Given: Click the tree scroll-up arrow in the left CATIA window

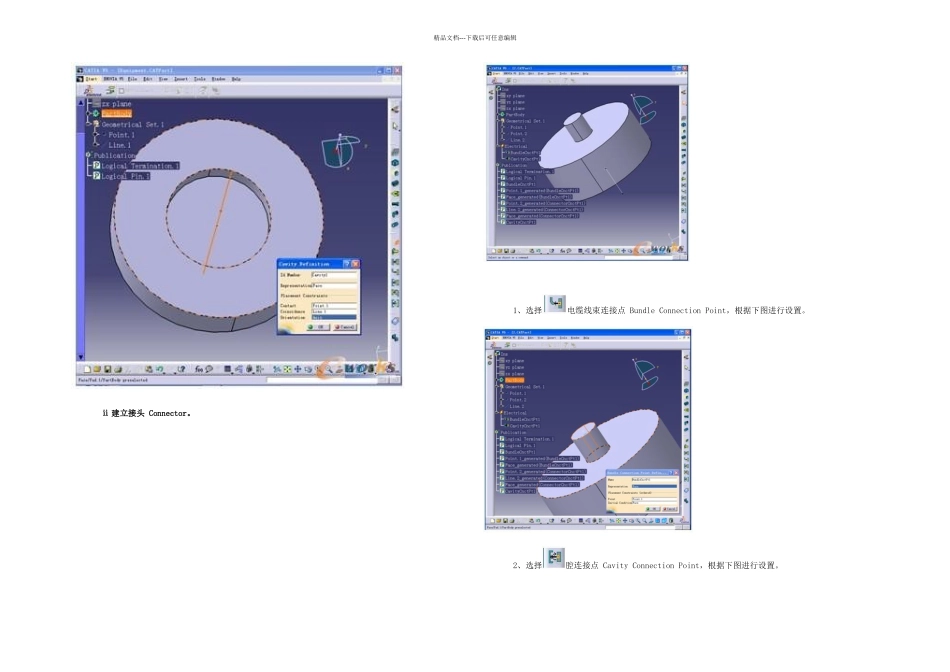Looking at the screenshot, I should pyautogui.click(x=81, y=103).
